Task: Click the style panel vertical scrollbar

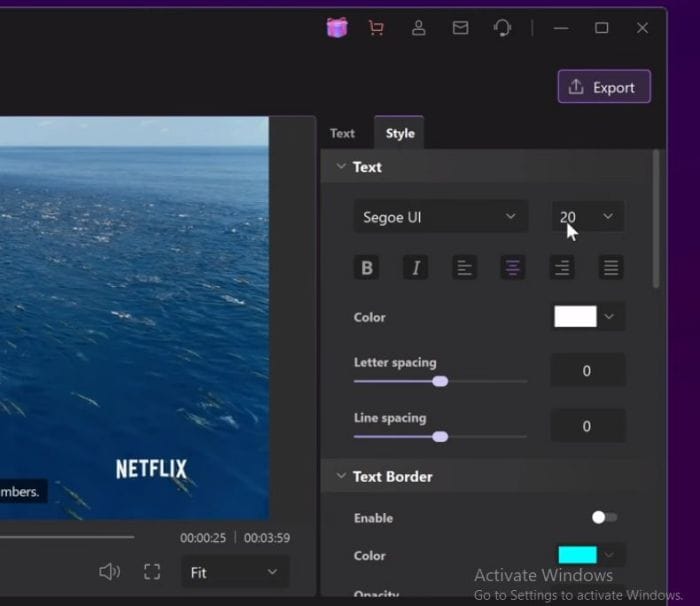Action: coord(656,219)
